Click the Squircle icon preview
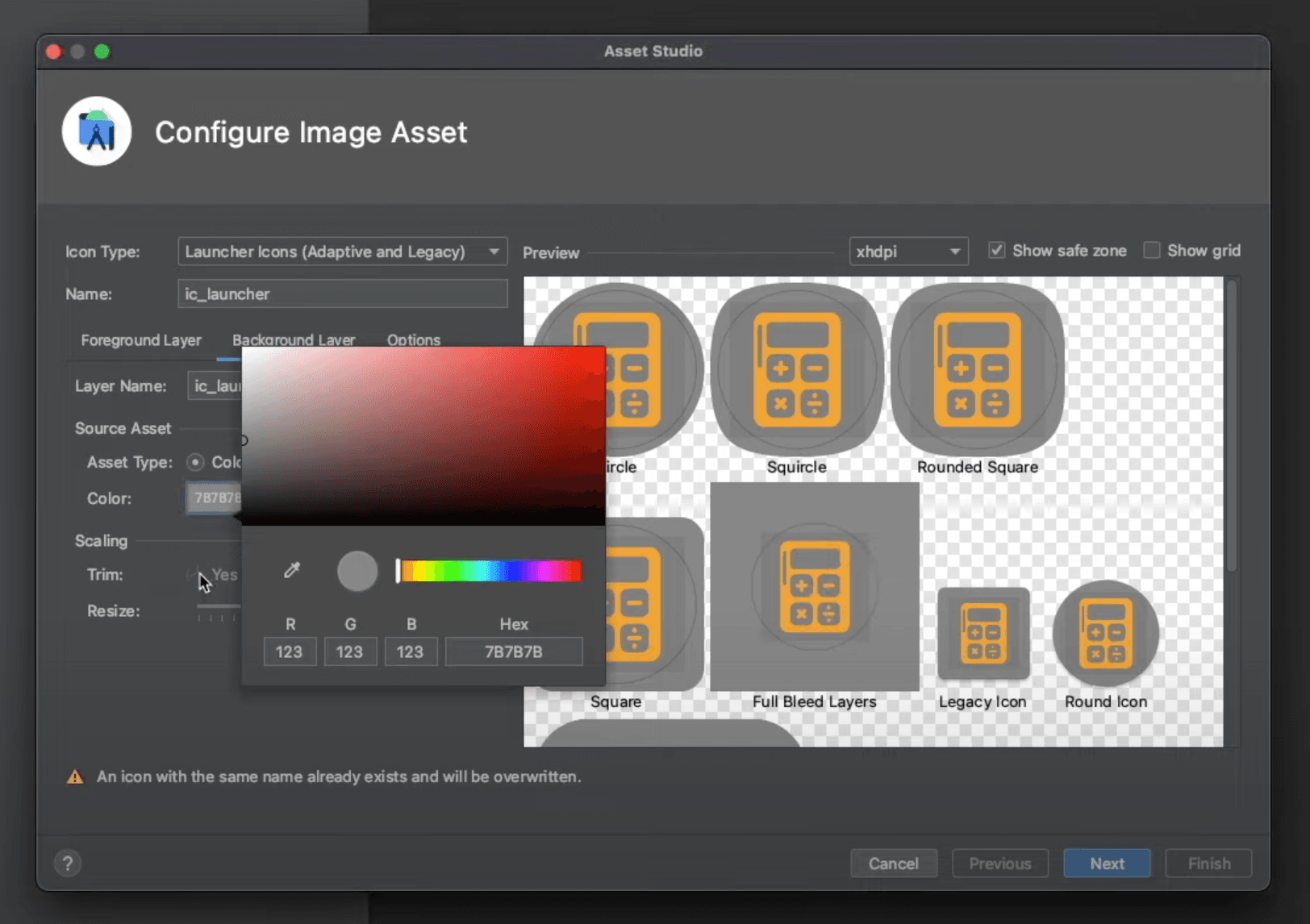This screenshot has height=924, width=1310. (x=796, y=369)
